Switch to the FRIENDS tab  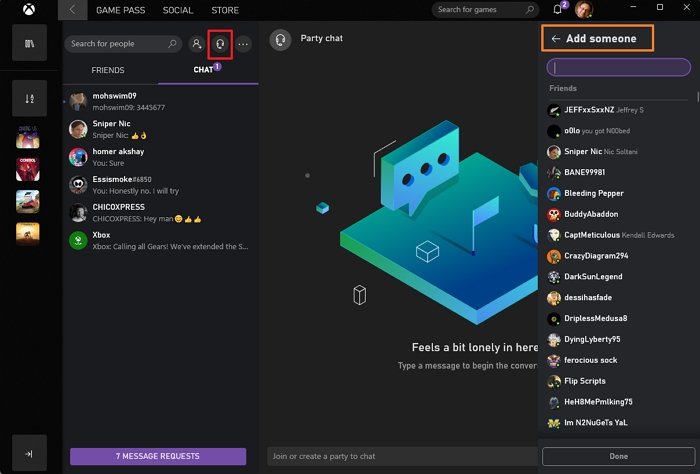(108, 70)
